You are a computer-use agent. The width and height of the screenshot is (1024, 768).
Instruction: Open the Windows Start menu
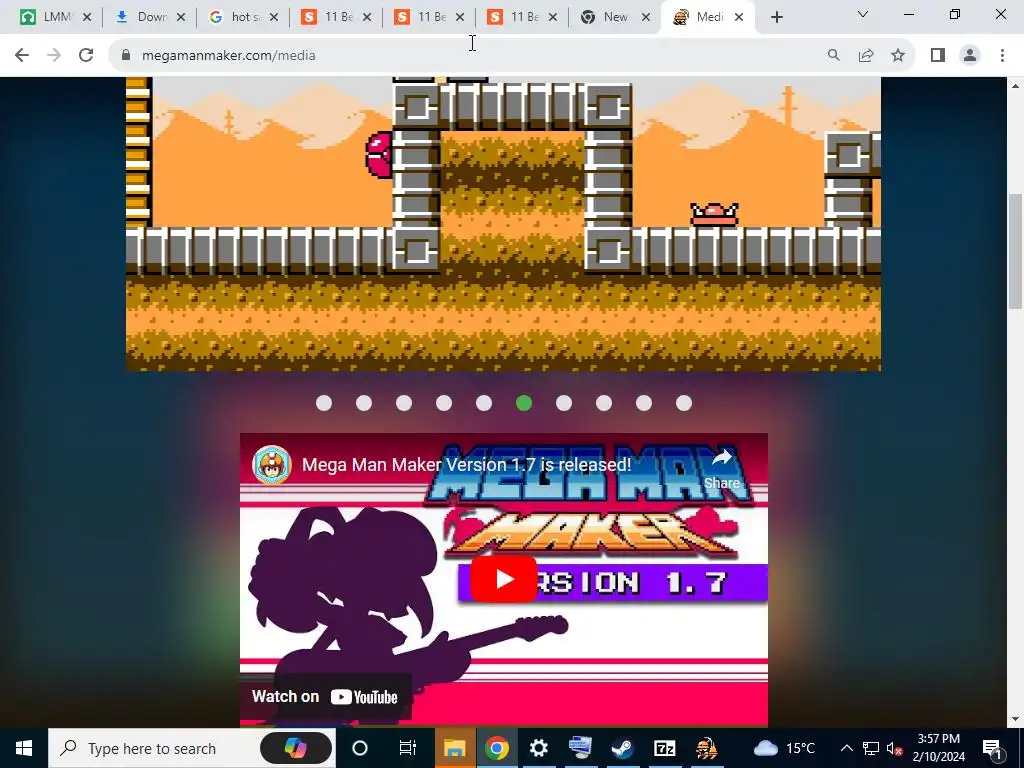pos(24,748)
